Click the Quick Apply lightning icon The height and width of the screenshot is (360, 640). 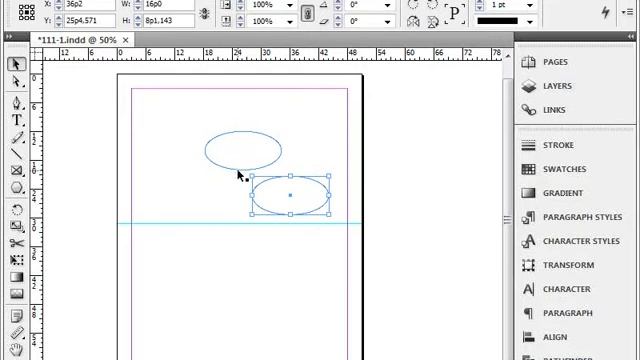click(x=606, y=12)
